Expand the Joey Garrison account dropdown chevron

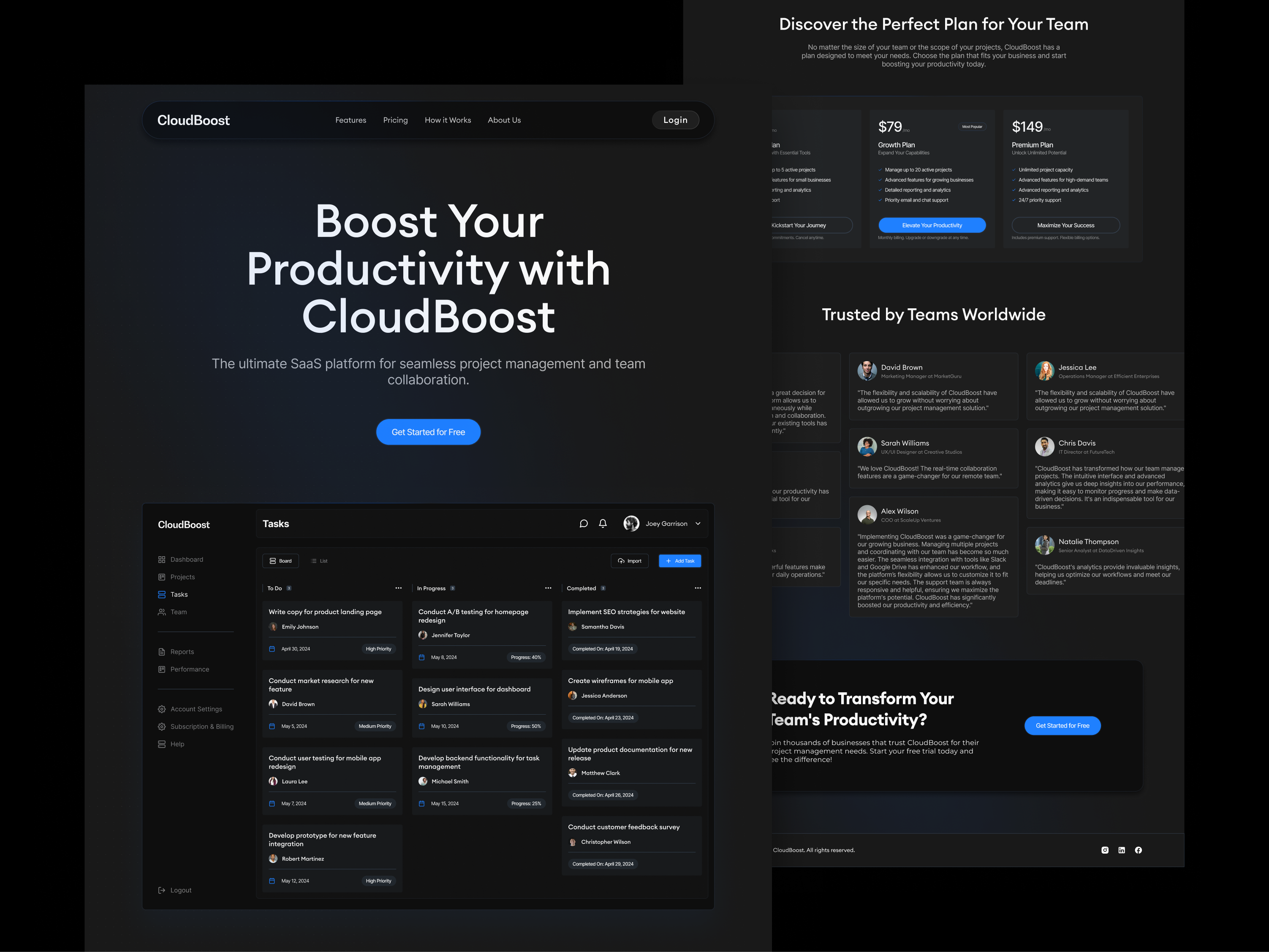click(x=698, y=523)
